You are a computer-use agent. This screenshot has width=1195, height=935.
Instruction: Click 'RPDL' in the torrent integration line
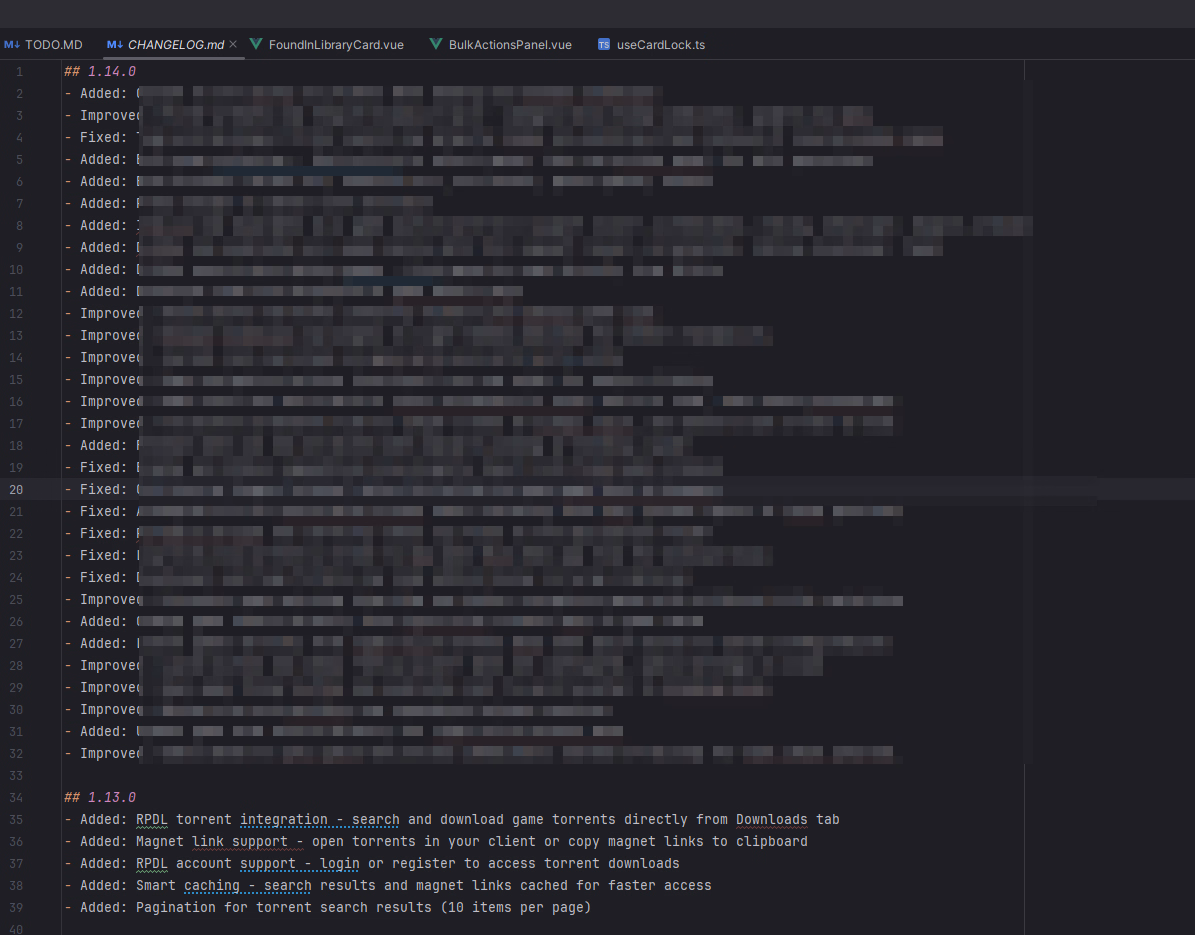152,820
